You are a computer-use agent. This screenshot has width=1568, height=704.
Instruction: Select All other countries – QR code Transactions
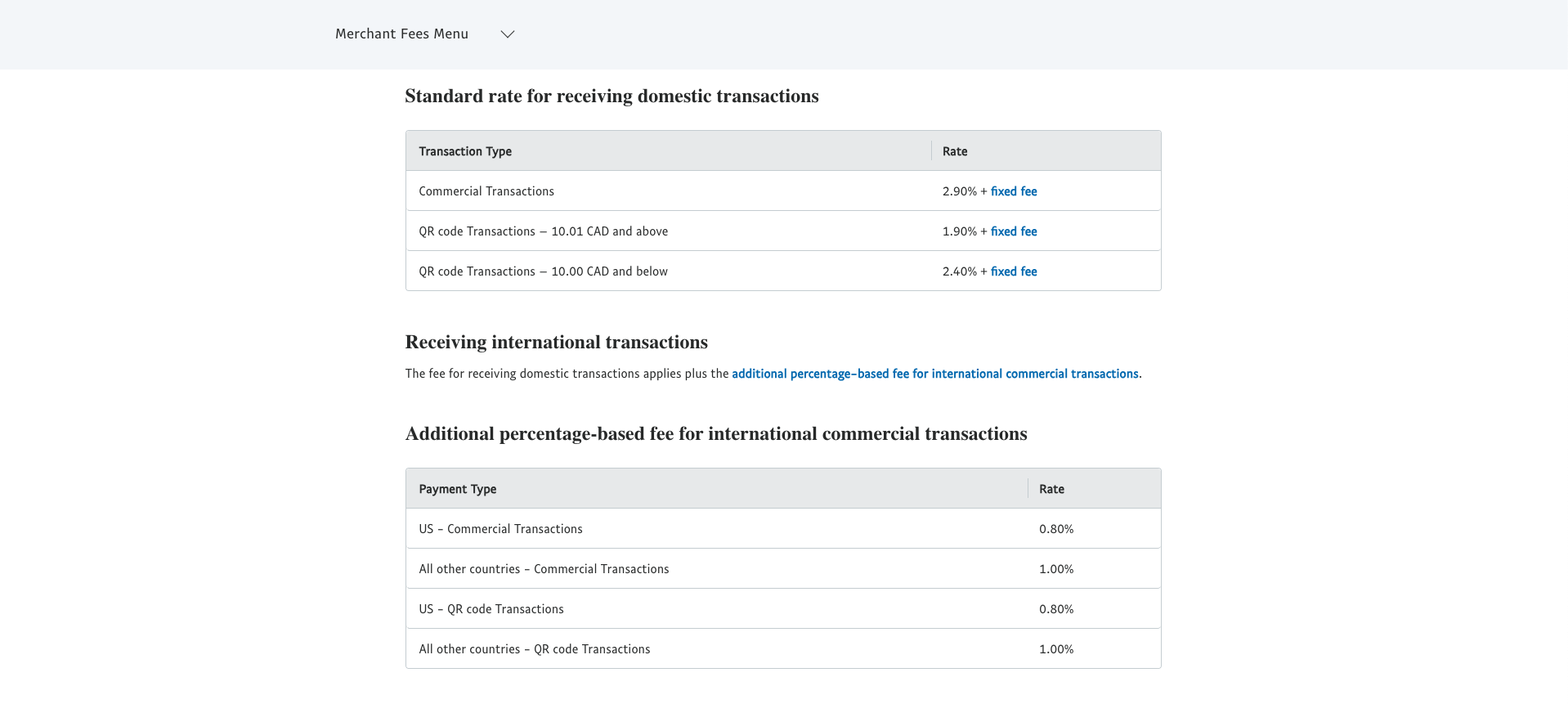(535, 649)
